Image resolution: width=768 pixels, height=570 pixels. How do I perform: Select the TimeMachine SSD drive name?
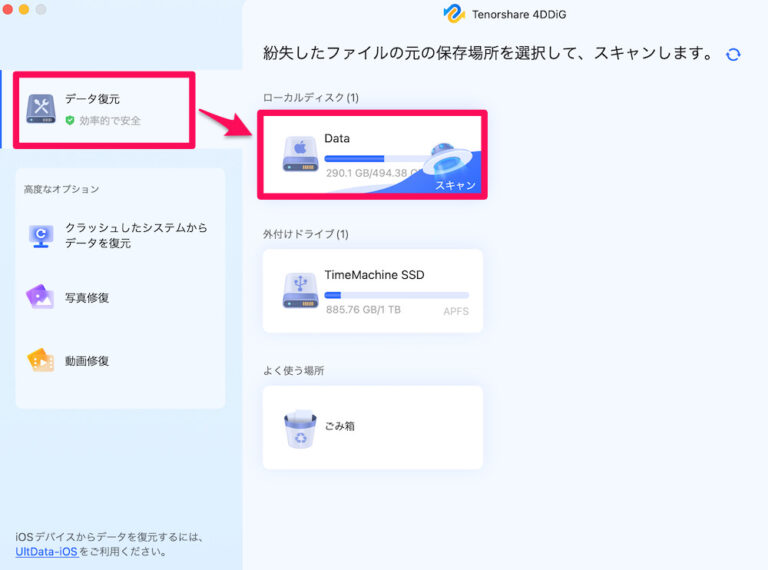pos(374,275)
